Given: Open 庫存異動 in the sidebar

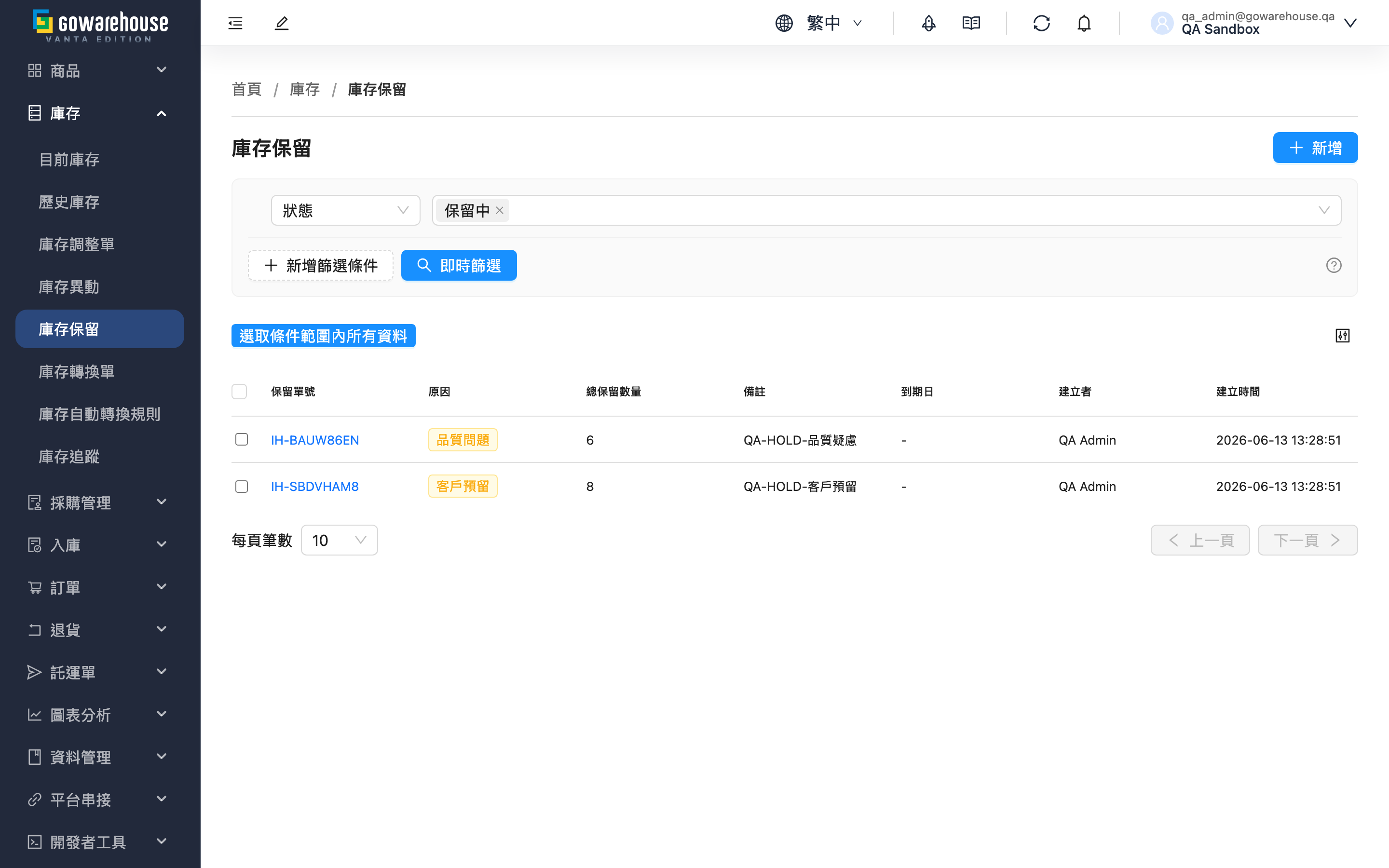Looking at the screenshot, I should click(x=69, y=287).
